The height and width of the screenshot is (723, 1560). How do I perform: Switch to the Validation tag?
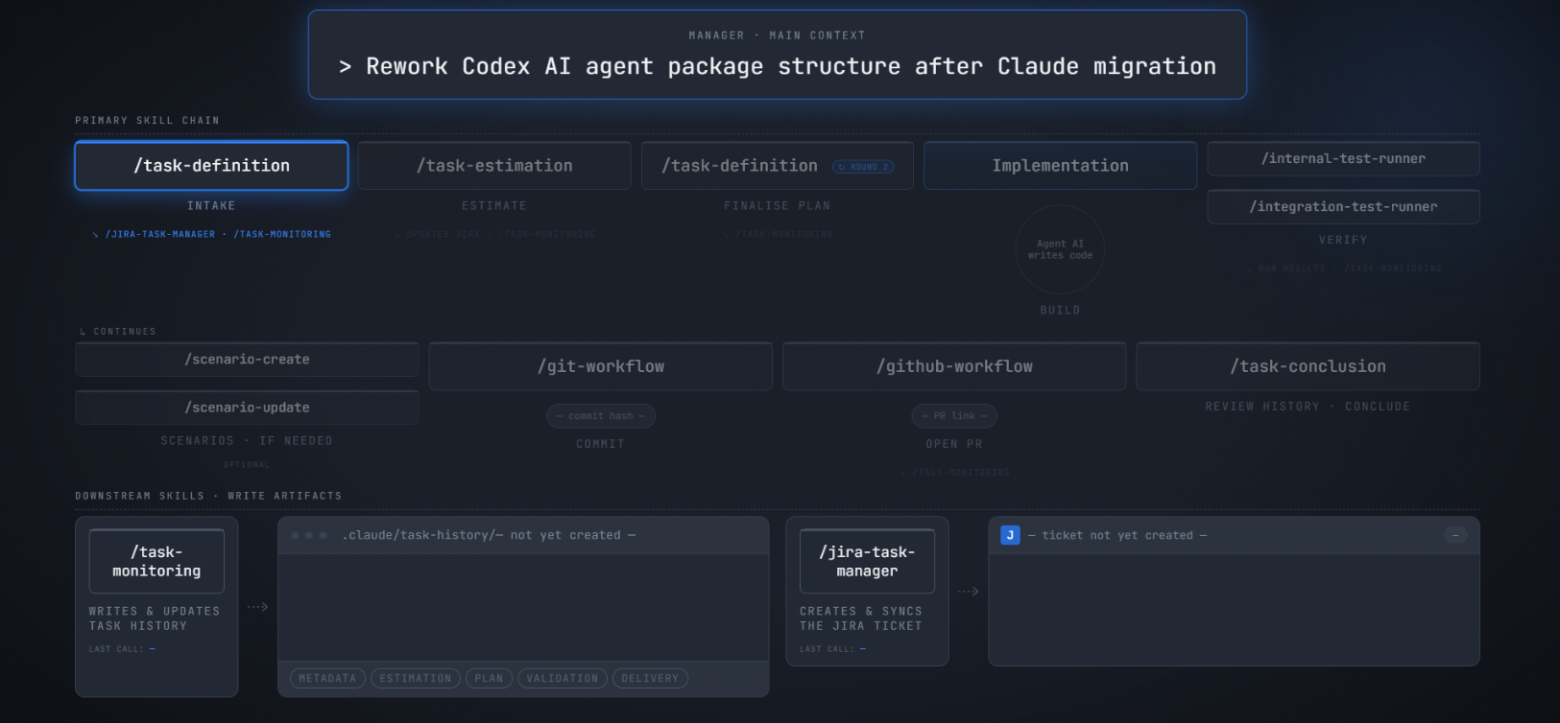[562, 678]
